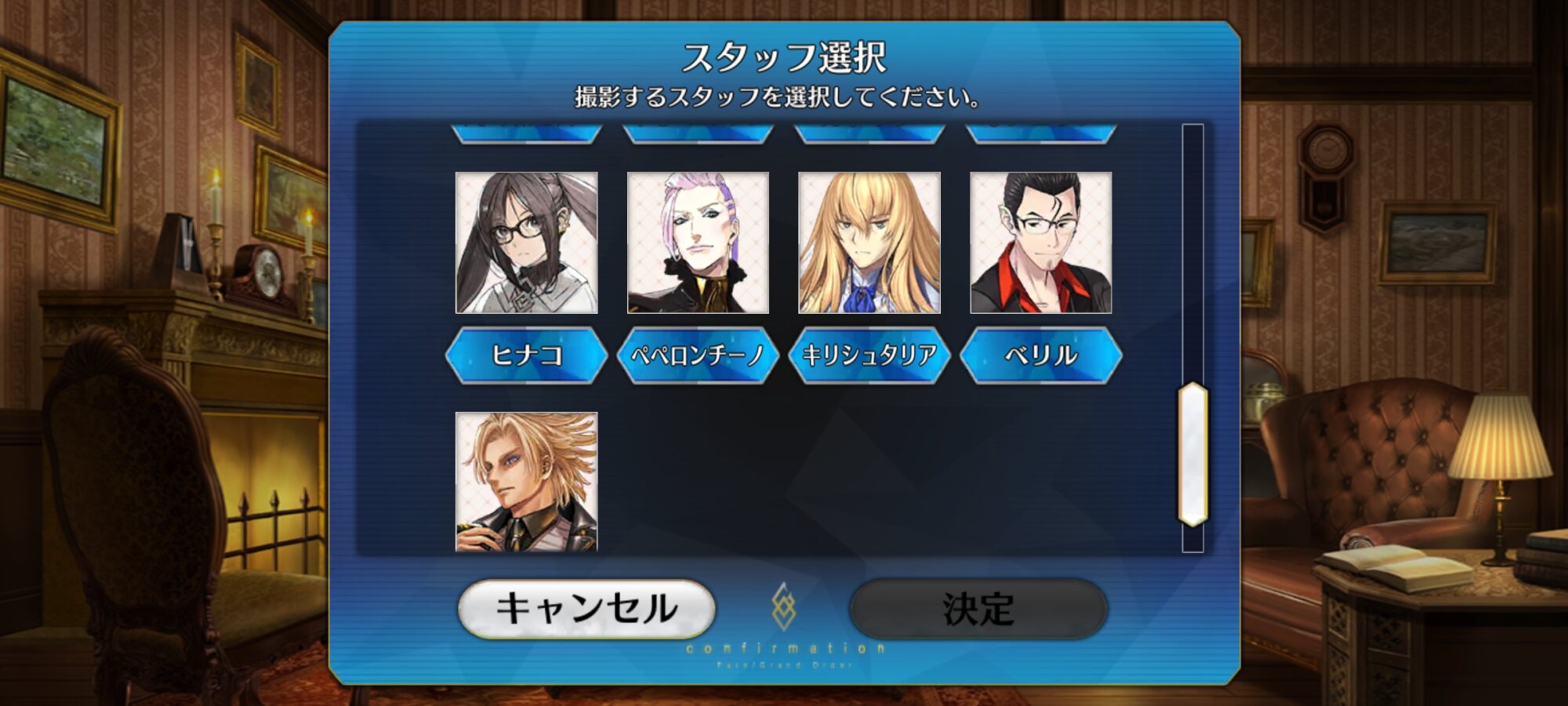Tap the ヒナコ name label
Viewport: 1568px width, 706px height.
[x=526, y=355]
